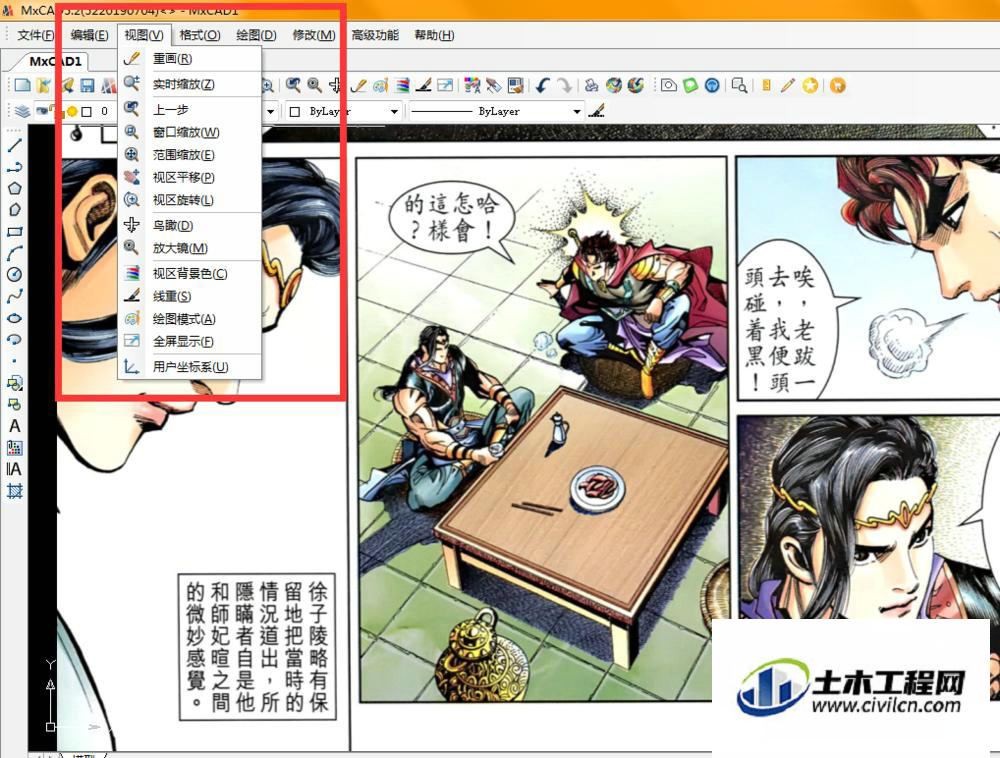The height and width of the screenshot is (758, 1000).
Task: Open the 帮助(H) menu
Action: pos(434,35)
